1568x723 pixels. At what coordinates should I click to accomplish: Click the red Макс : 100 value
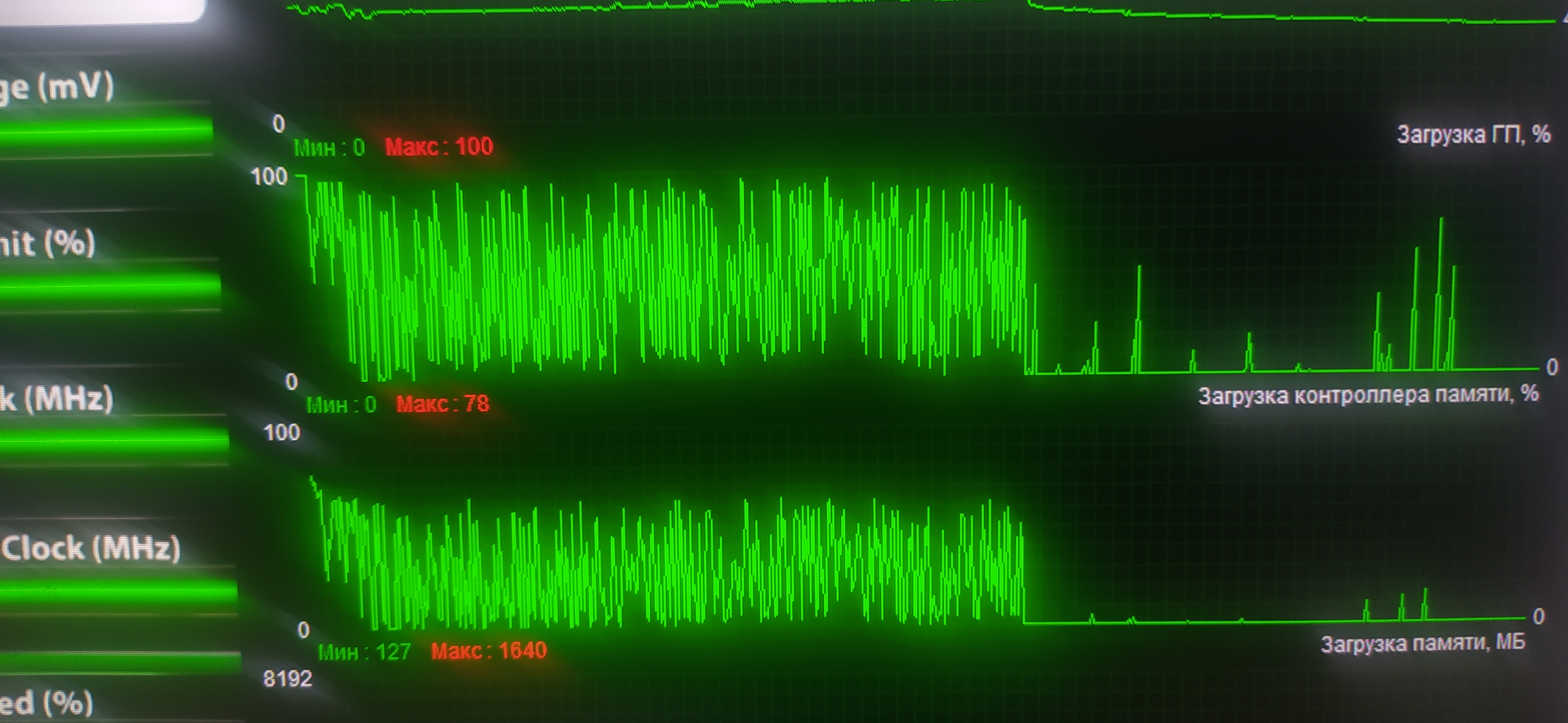pos(439,147)
